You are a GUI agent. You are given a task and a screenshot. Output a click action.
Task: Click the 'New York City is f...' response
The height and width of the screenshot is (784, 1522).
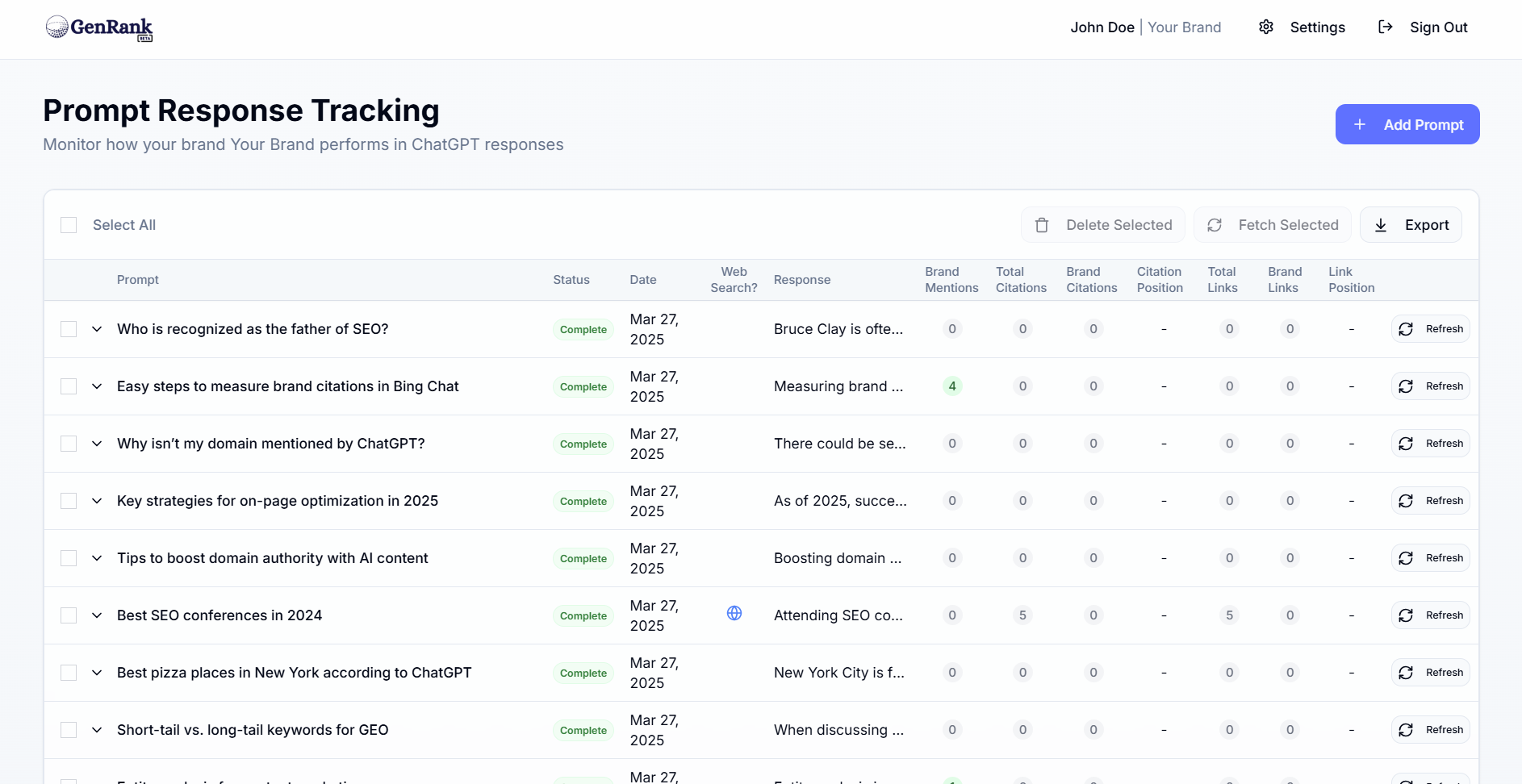(839, 673)
